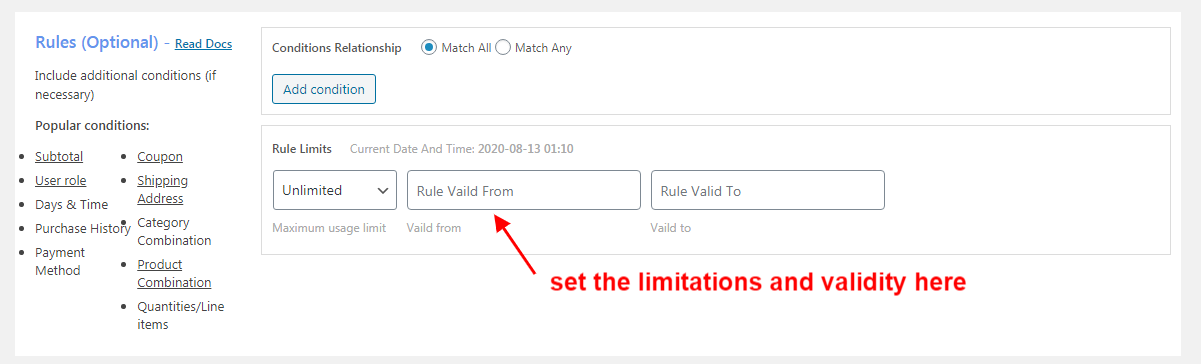The image size is (1201, 364).
Task: Click the Payment Method list item
Action: click(x=60, y=261)
